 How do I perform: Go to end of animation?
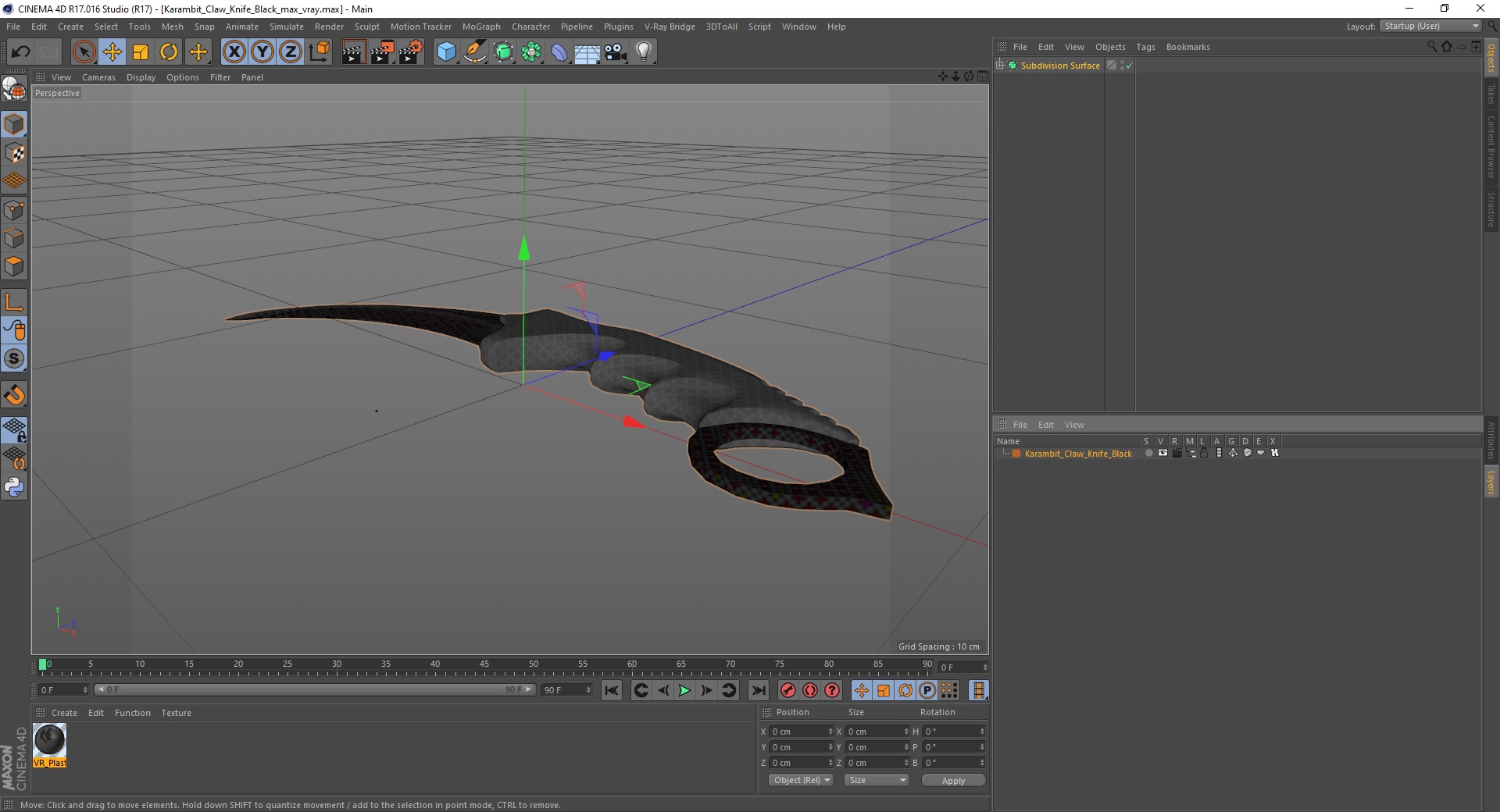tap(758, 690)
